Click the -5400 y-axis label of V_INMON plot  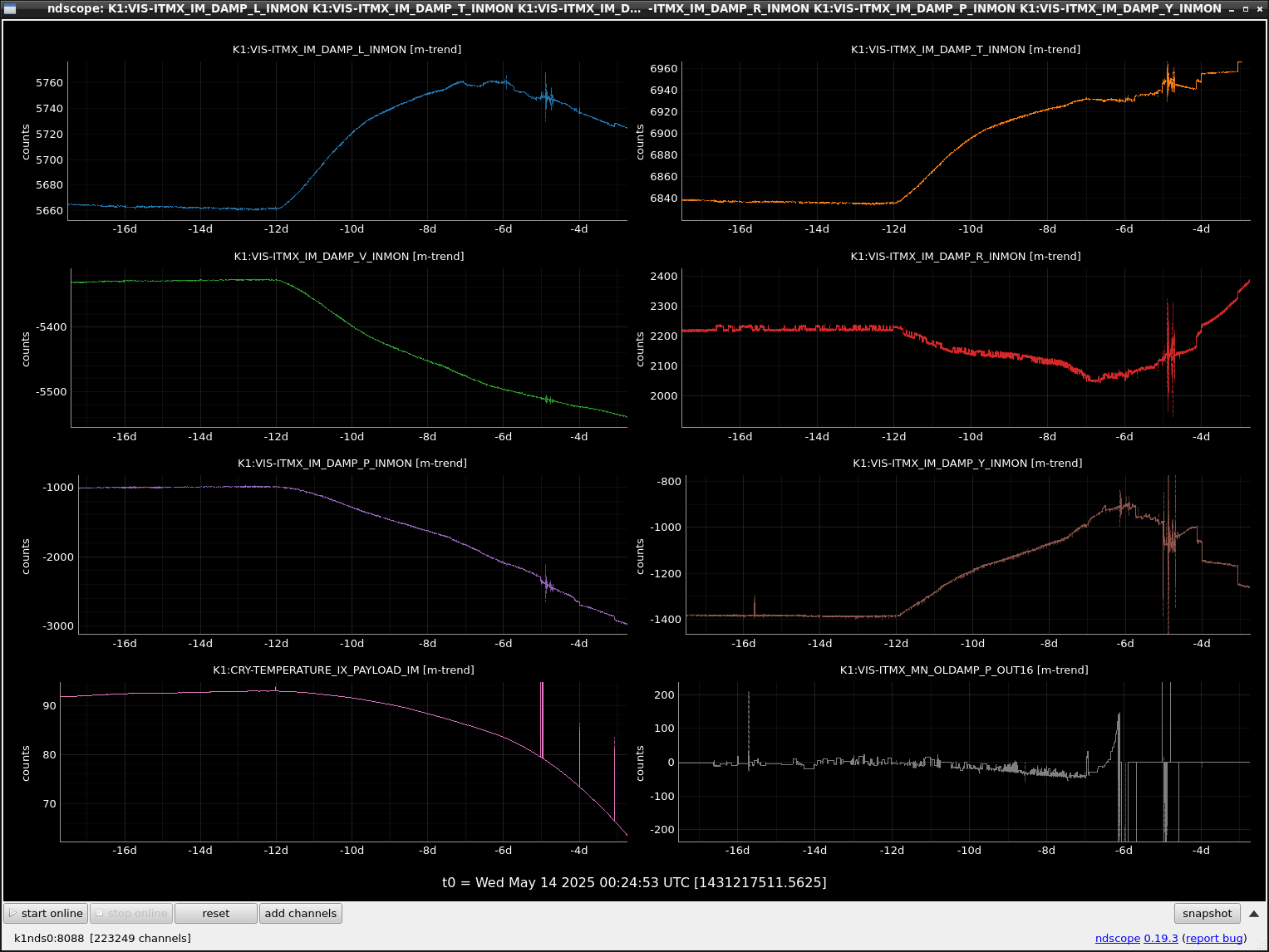pyautogui.click(x=51, y=326)
